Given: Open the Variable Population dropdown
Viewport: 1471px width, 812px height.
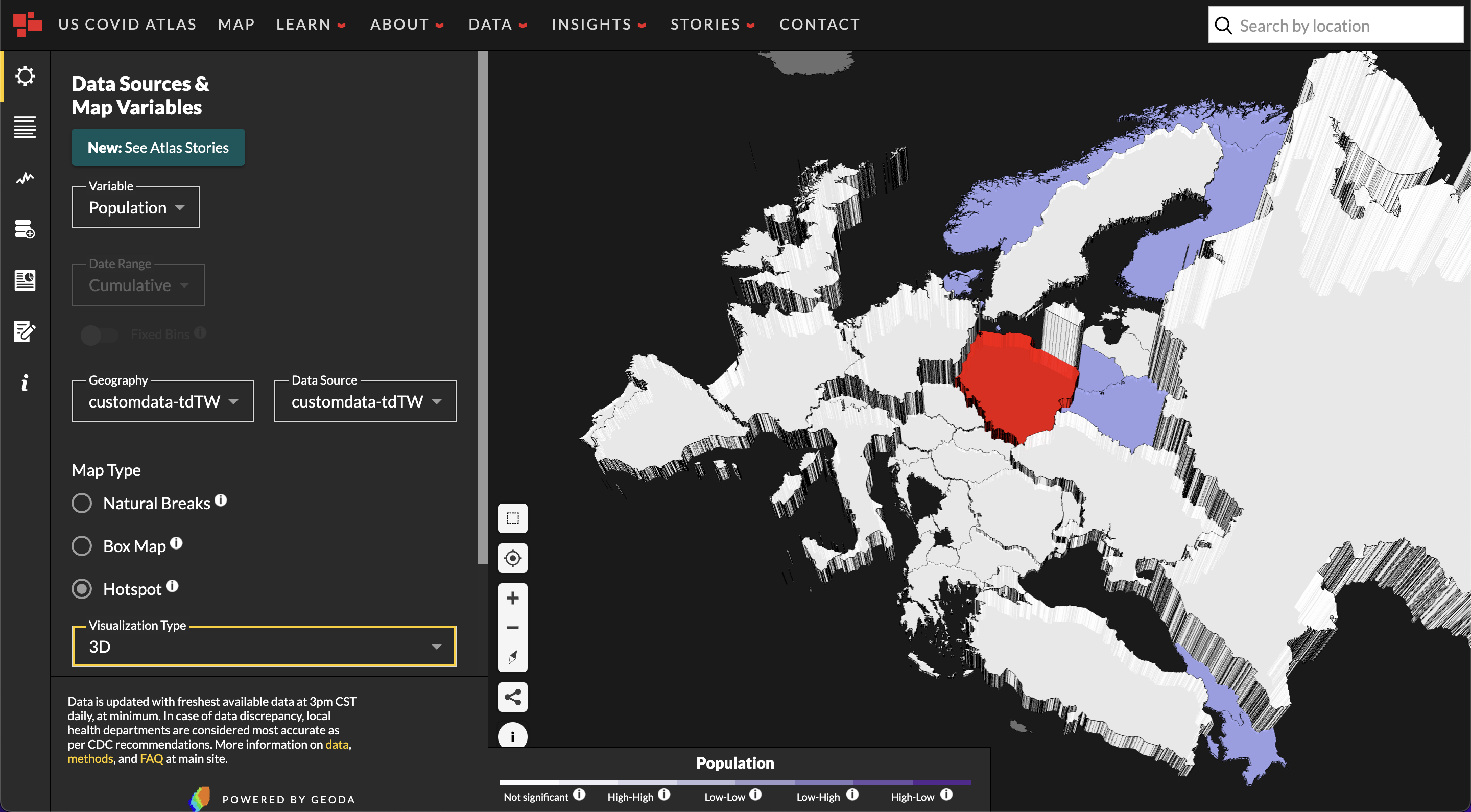Looking at the screenshot, I should pos(136,208).
